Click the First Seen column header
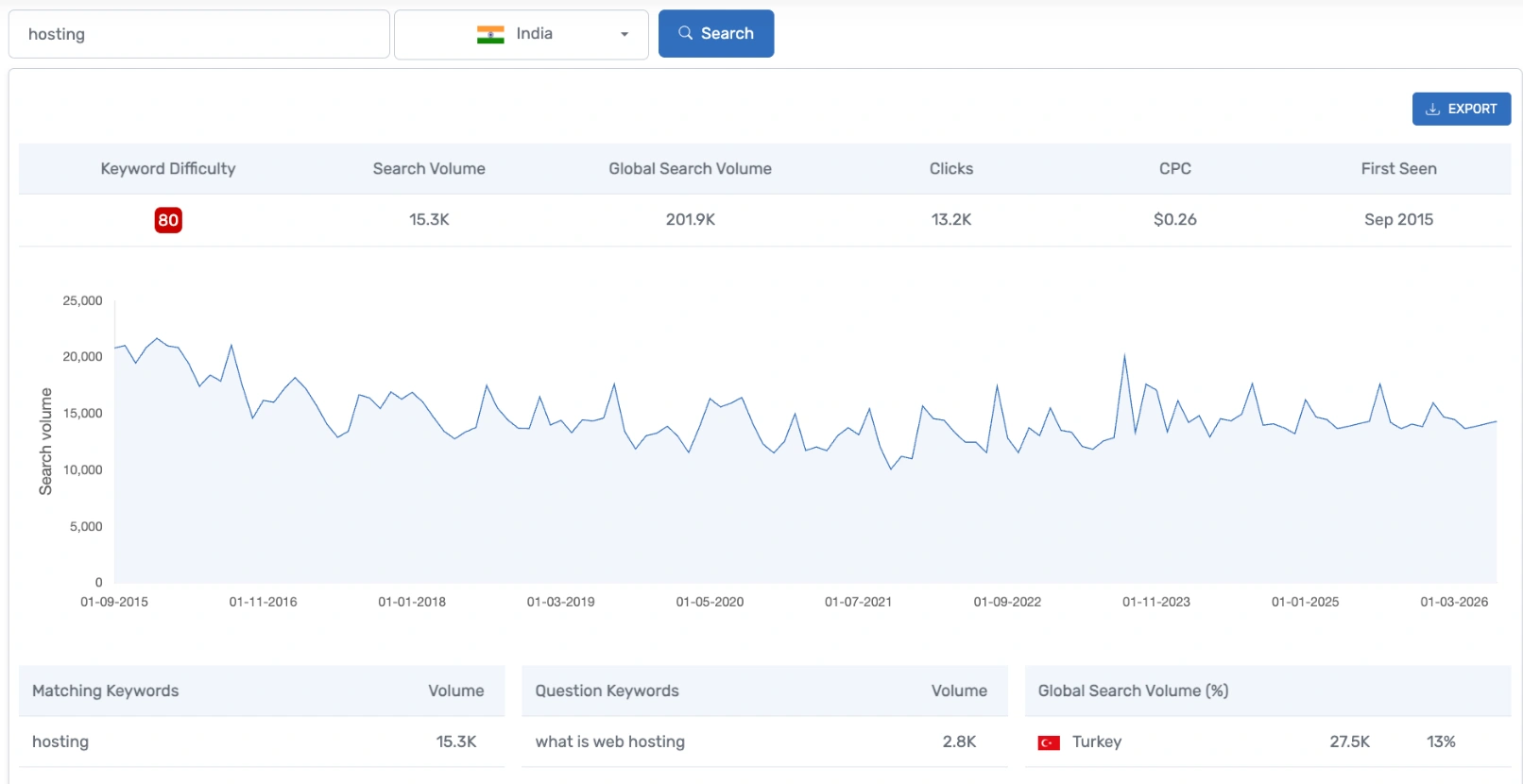 [x=1399, y=168]
